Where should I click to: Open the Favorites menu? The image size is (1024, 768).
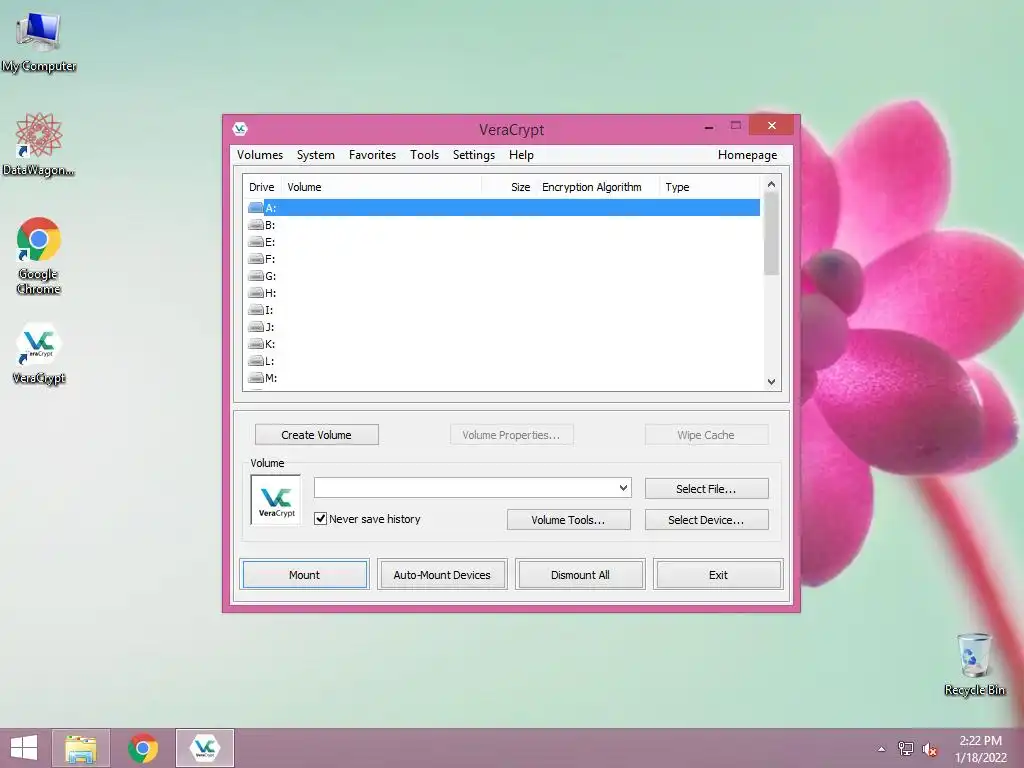[372, 155]
